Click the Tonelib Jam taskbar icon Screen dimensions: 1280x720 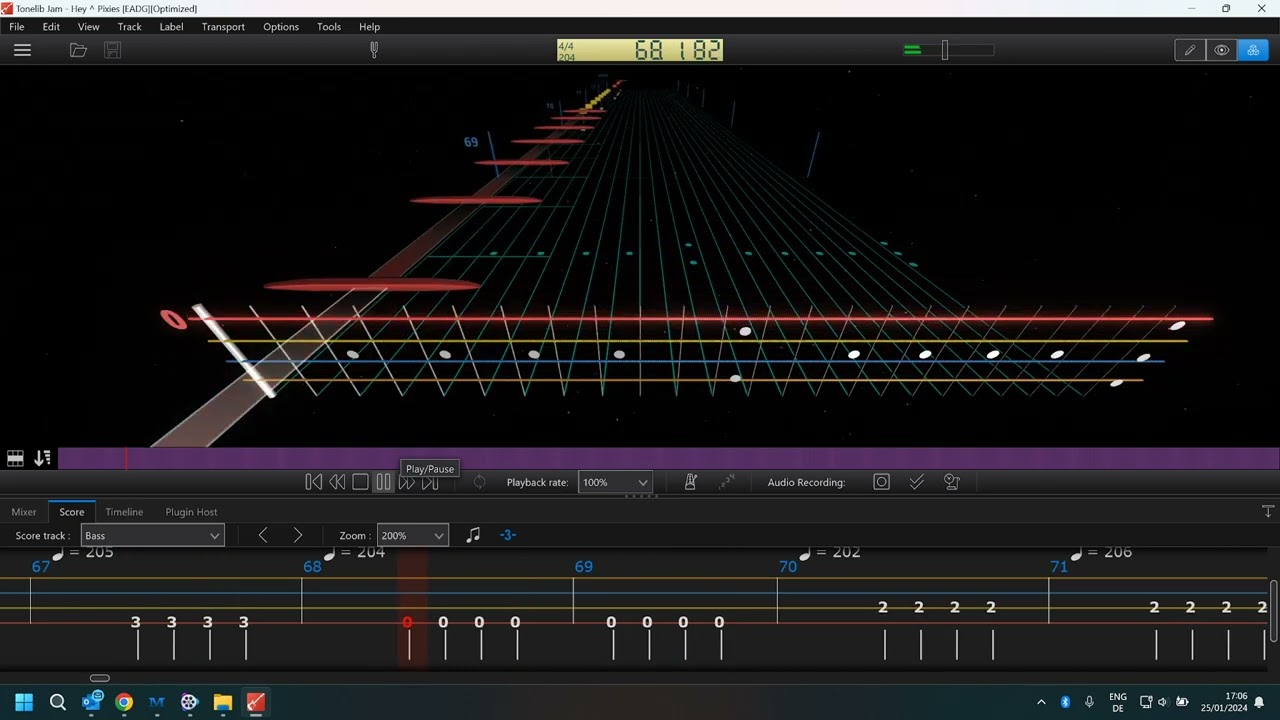[x=256, y=702]
